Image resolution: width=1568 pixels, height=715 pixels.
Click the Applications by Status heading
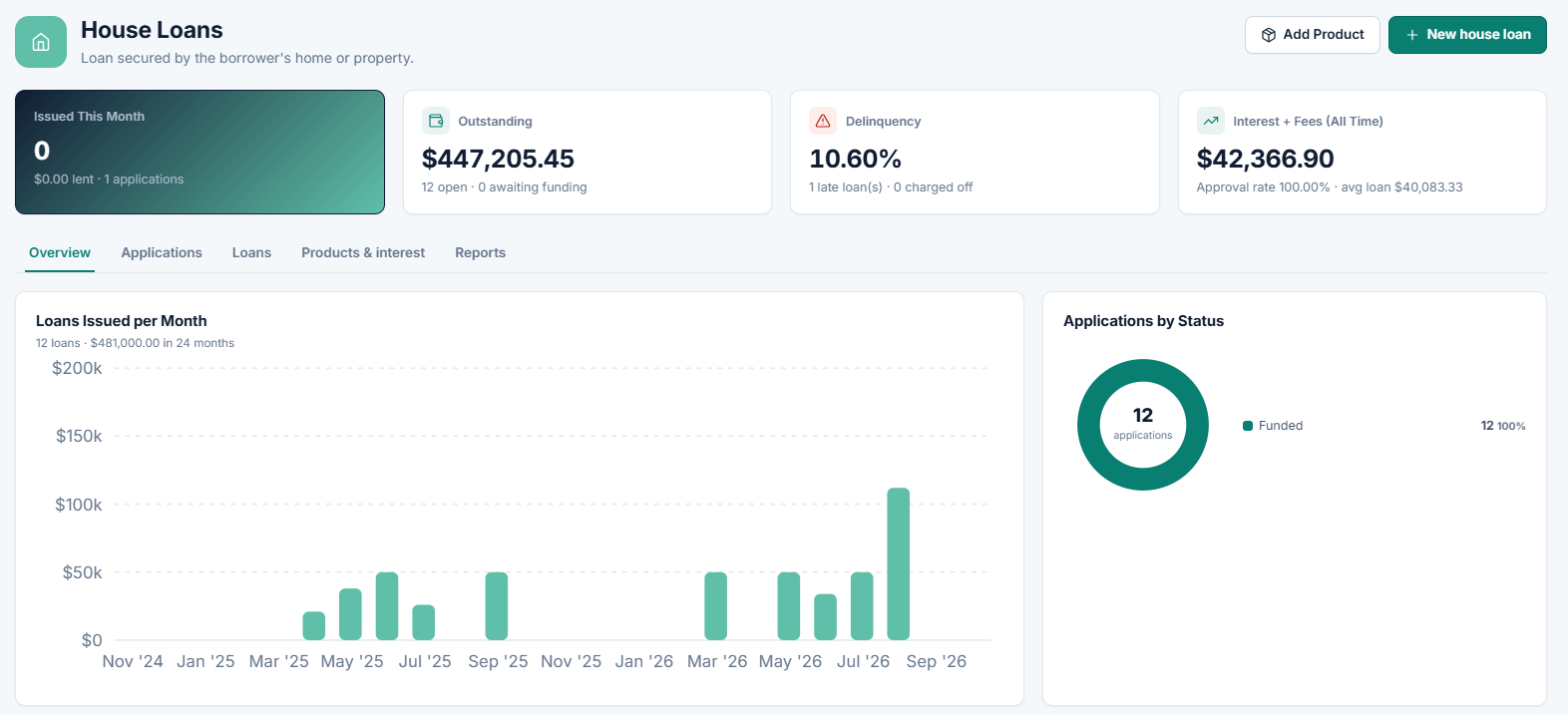1143,321
